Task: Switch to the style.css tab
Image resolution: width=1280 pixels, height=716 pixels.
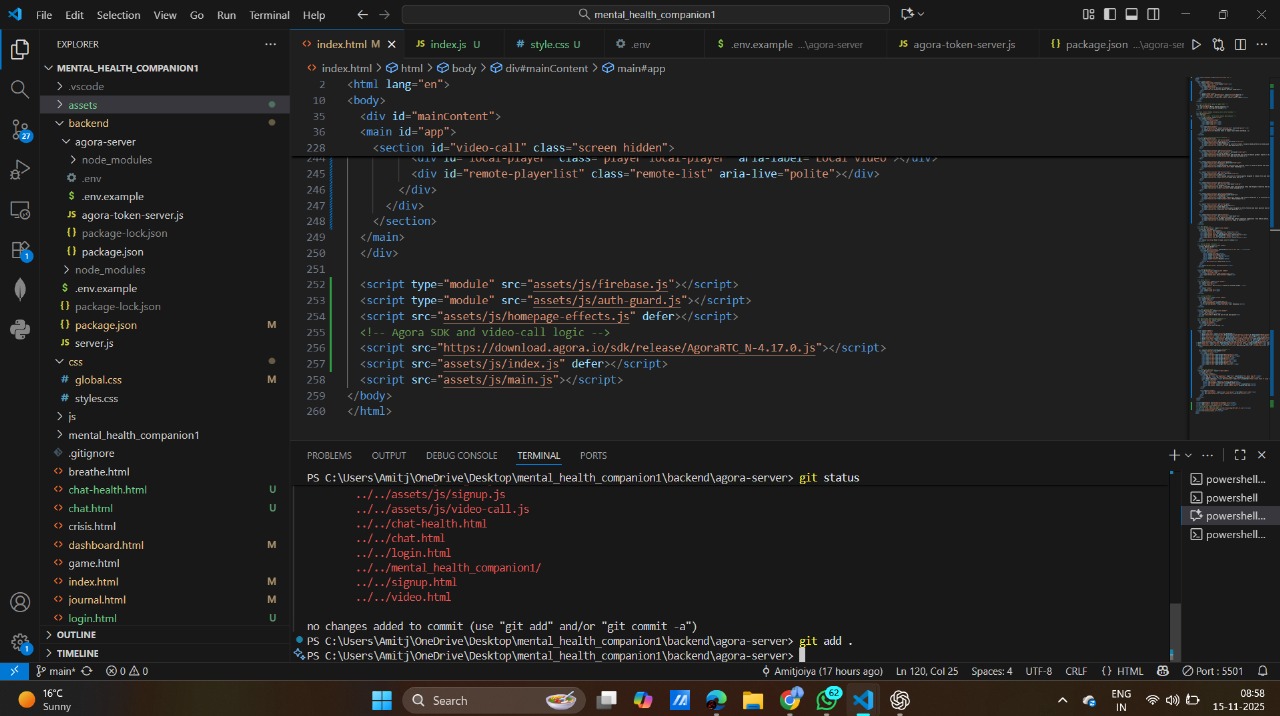Action: point(549,45)
